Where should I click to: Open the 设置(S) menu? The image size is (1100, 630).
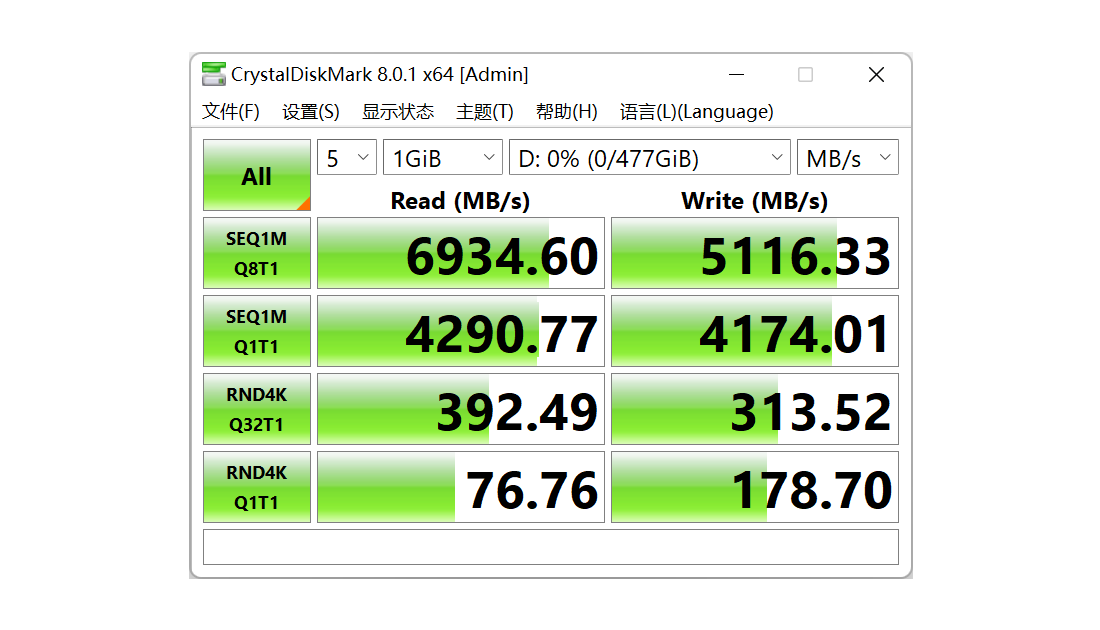tap(311, 112)
